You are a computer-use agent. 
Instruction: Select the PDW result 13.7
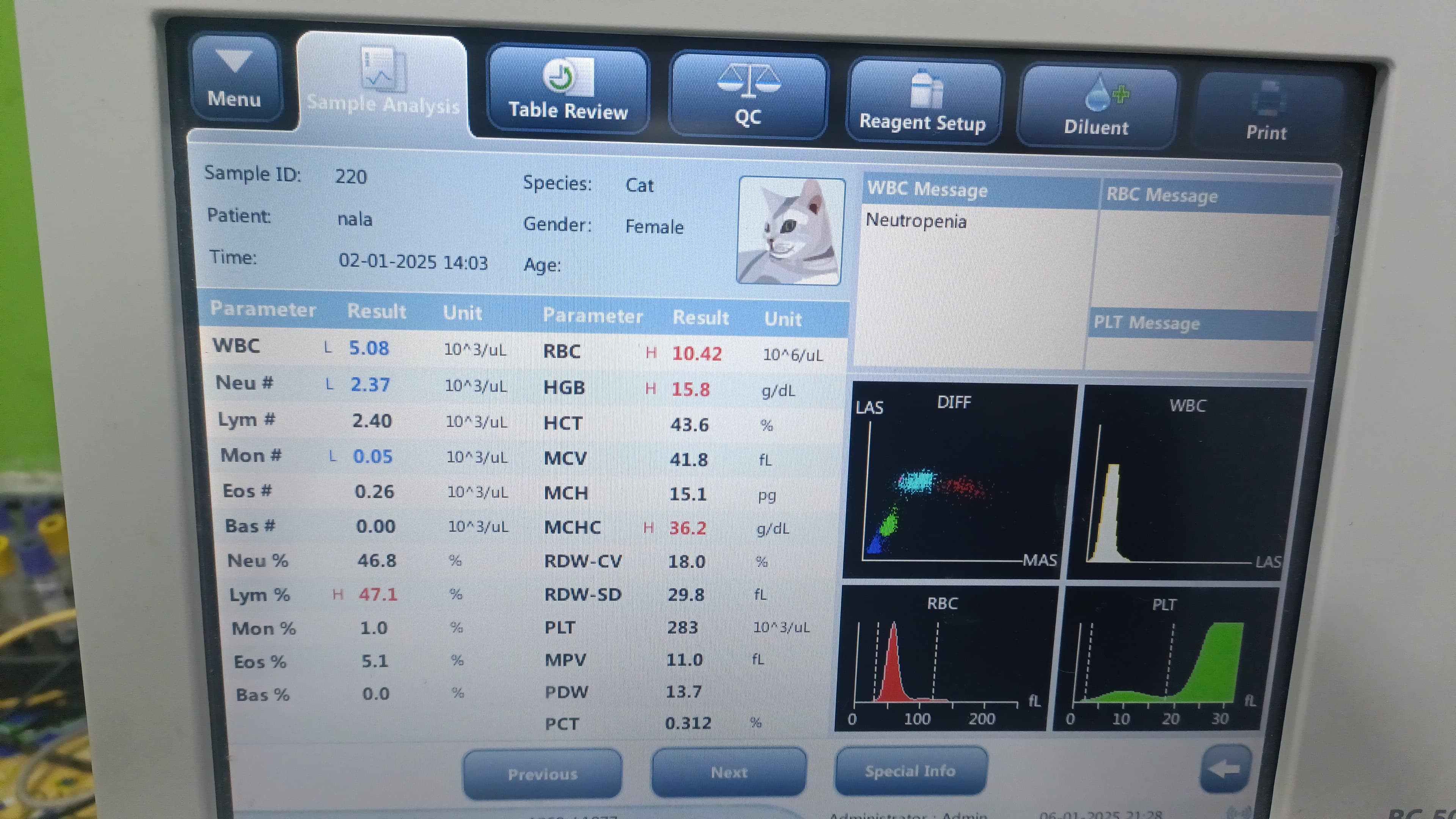(x=683, y=692)
